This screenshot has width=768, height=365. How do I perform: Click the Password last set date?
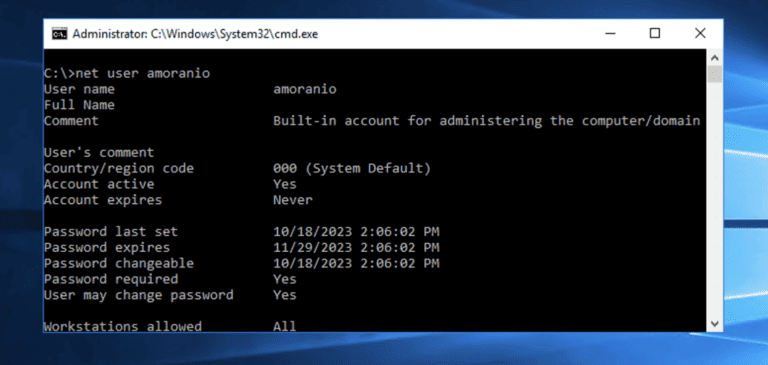[x=356, y=231]
